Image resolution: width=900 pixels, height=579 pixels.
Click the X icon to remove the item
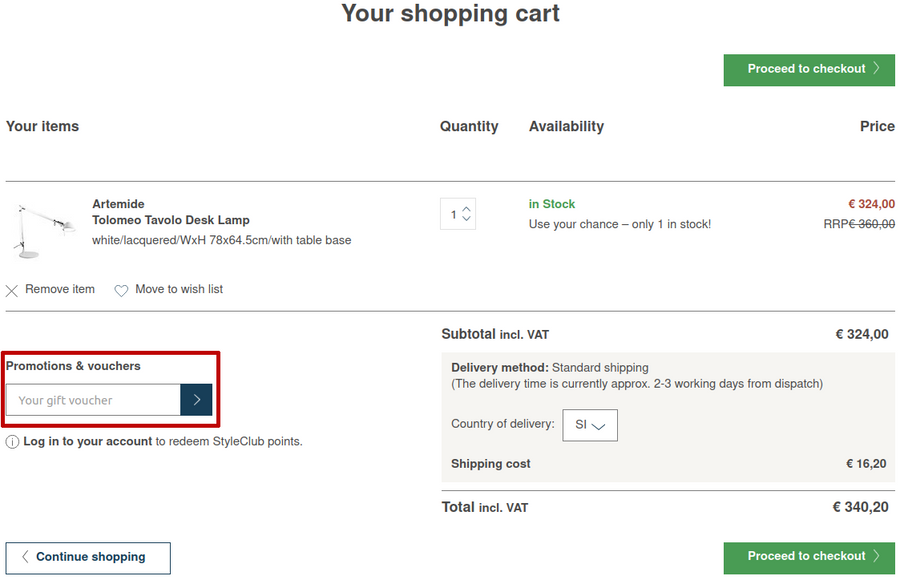(12, 291)
